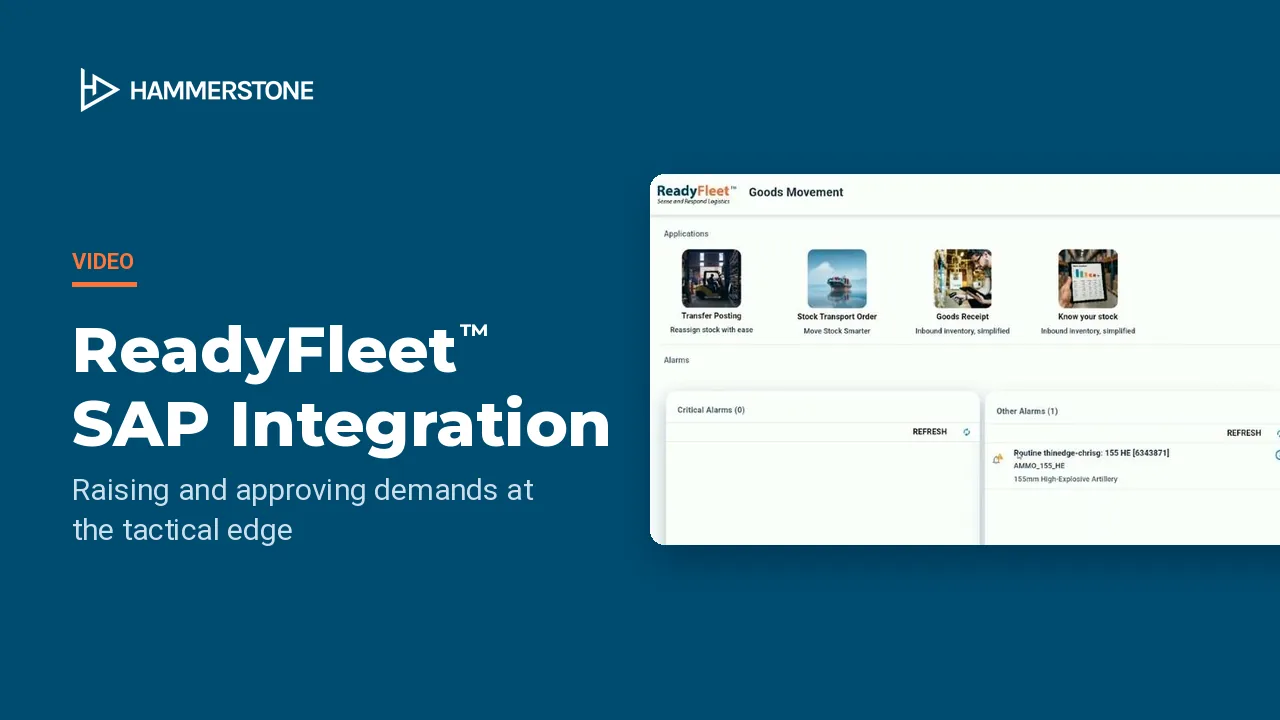Refresh the Critical Alarms panel
The width and height of the screenshot is (1280, 720).
pyautogui.click(x=929, y=432)
